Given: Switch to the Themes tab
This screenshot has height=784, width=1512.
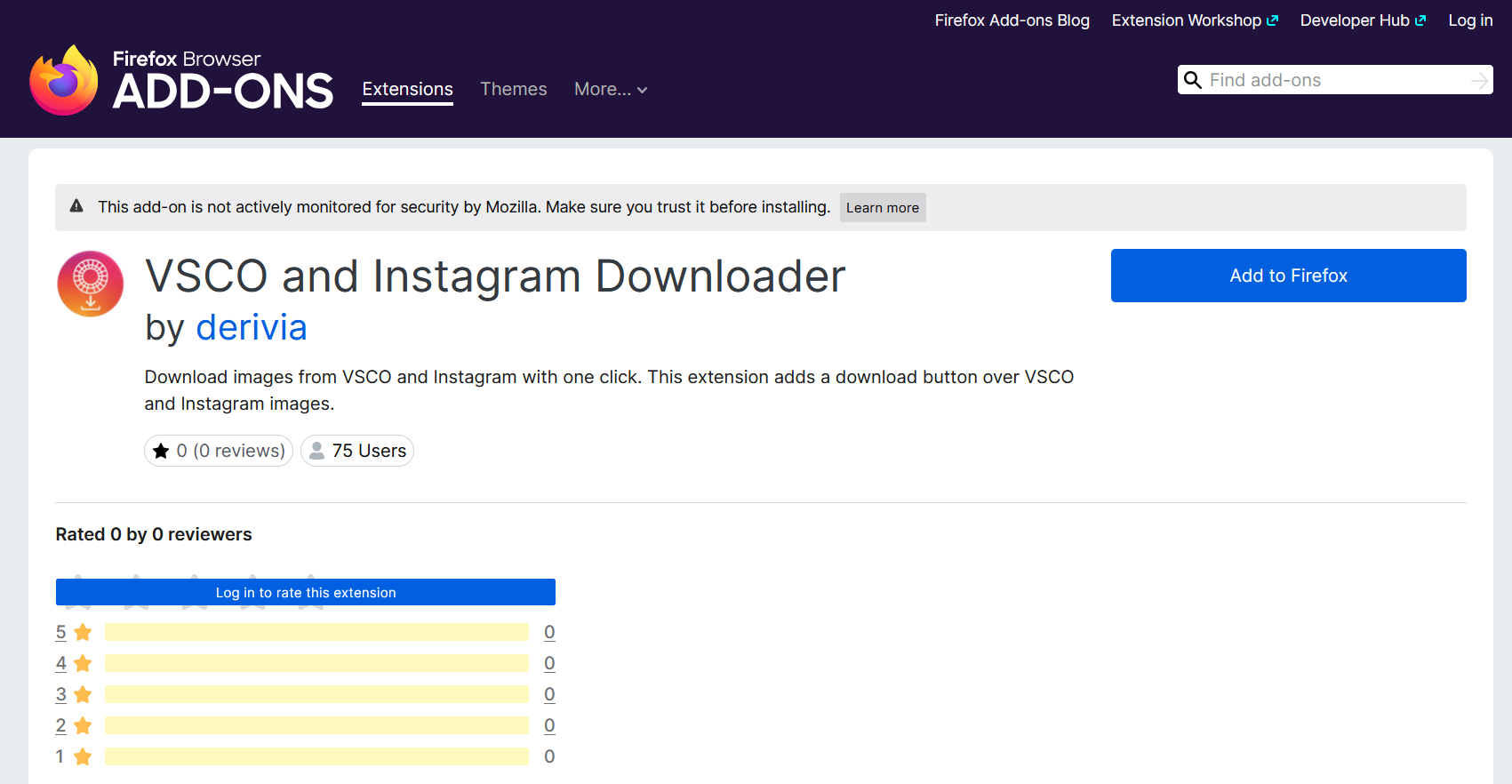Looking at the screenshot, I should (x=514, y=89).
